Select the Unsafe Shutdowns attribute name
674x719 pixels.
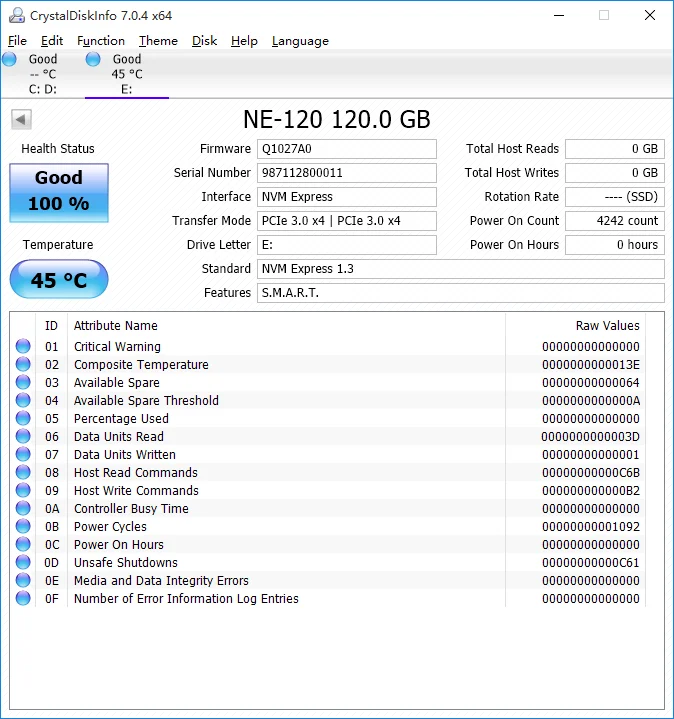pyautogui.click(x=126, y=563)
